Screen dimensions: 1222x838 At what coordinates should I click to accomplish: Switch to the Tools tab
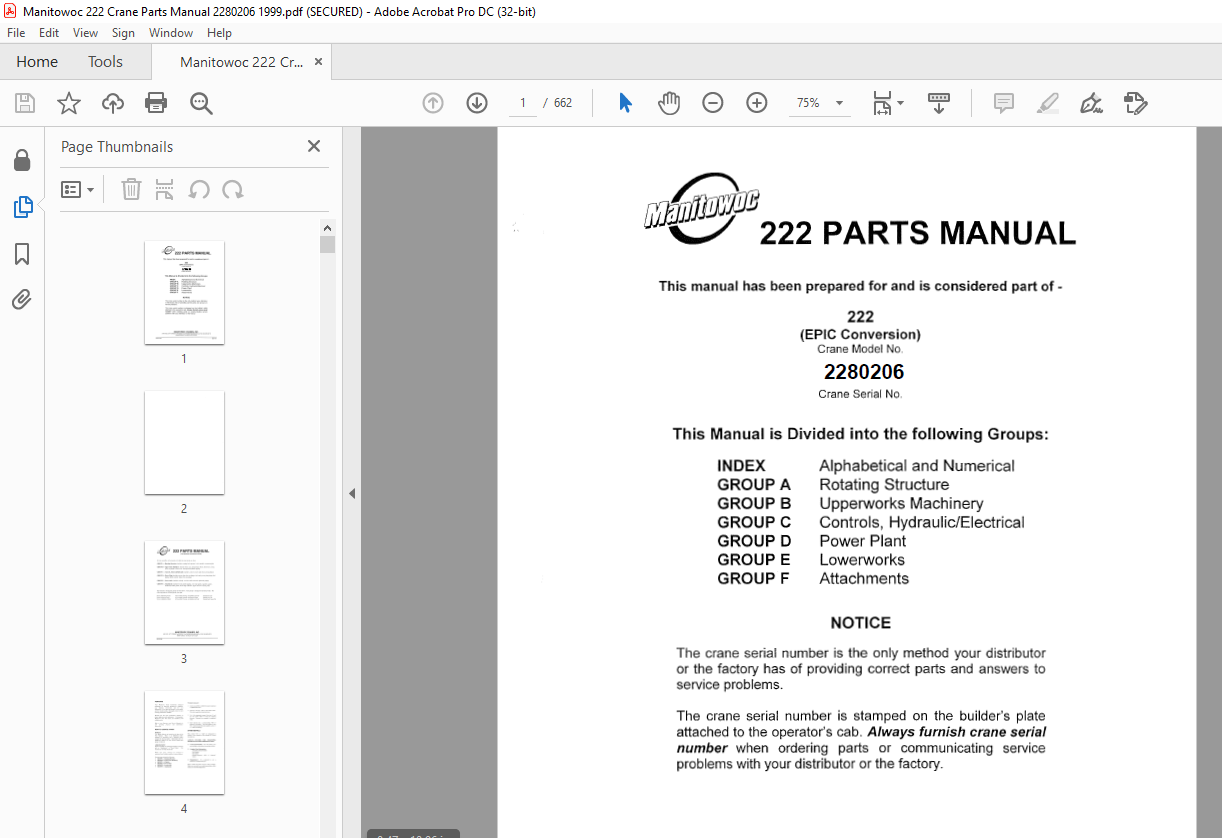pos(105,62)
